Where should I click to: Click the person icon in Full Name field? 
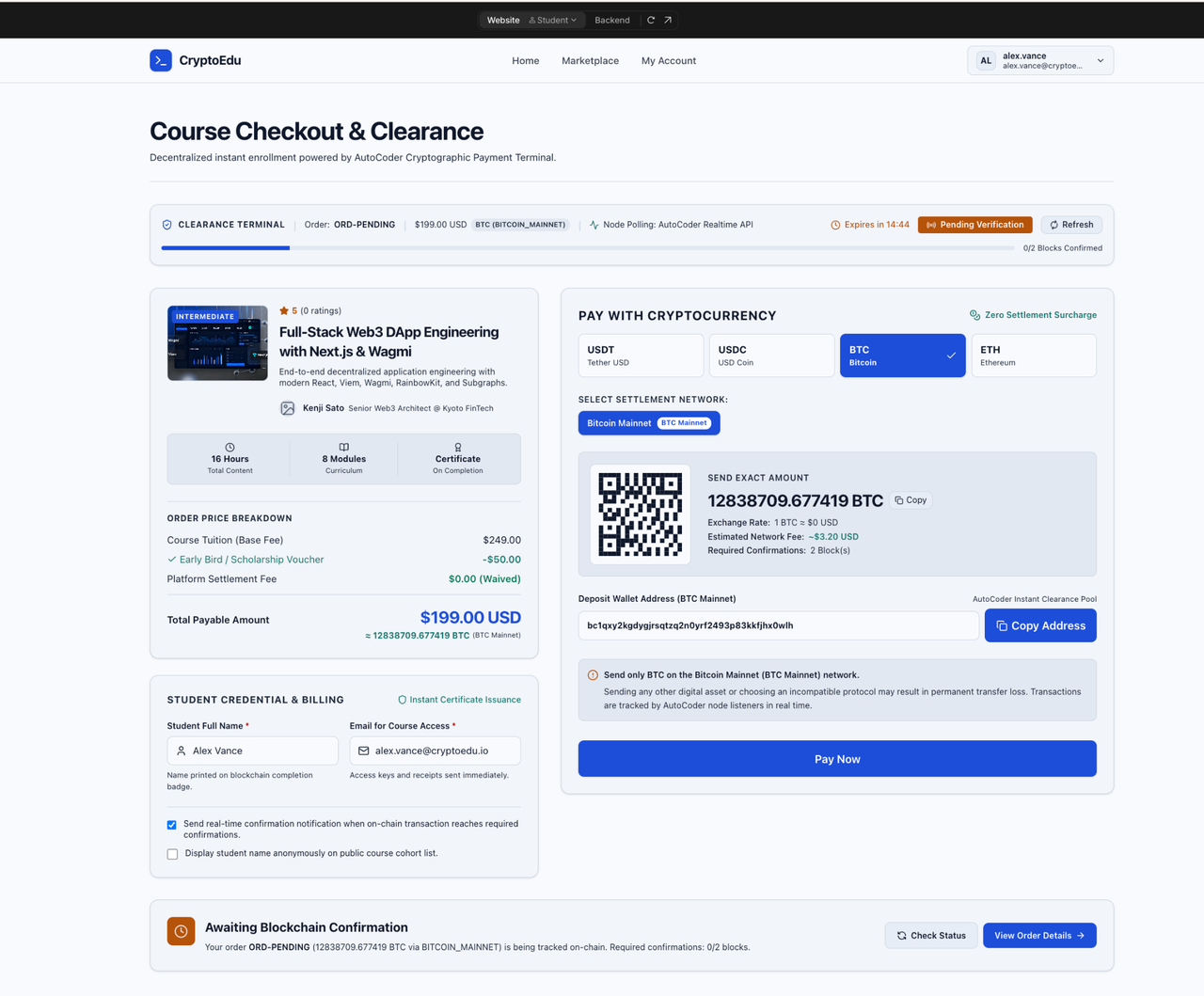[x=182, y=751]
